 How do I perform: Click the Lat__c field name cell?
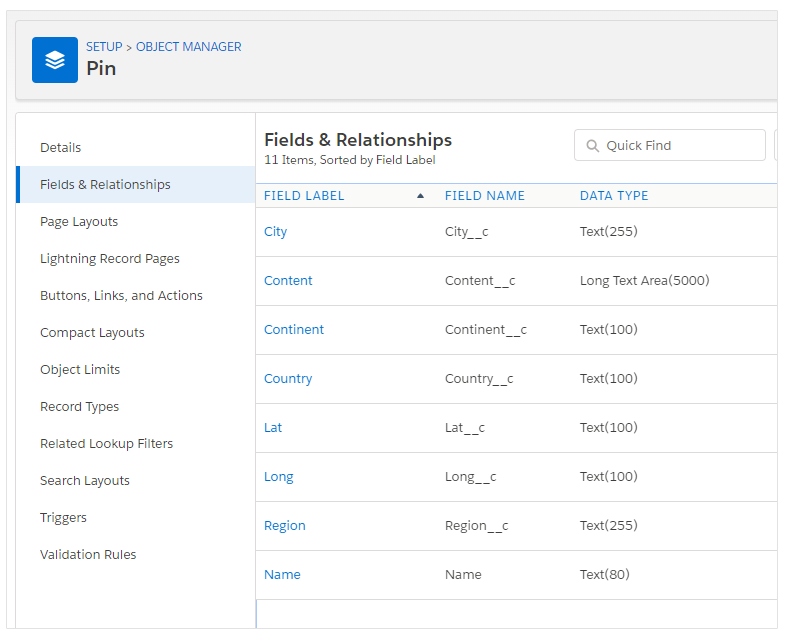pyautogui.click(x=464, y=427)
